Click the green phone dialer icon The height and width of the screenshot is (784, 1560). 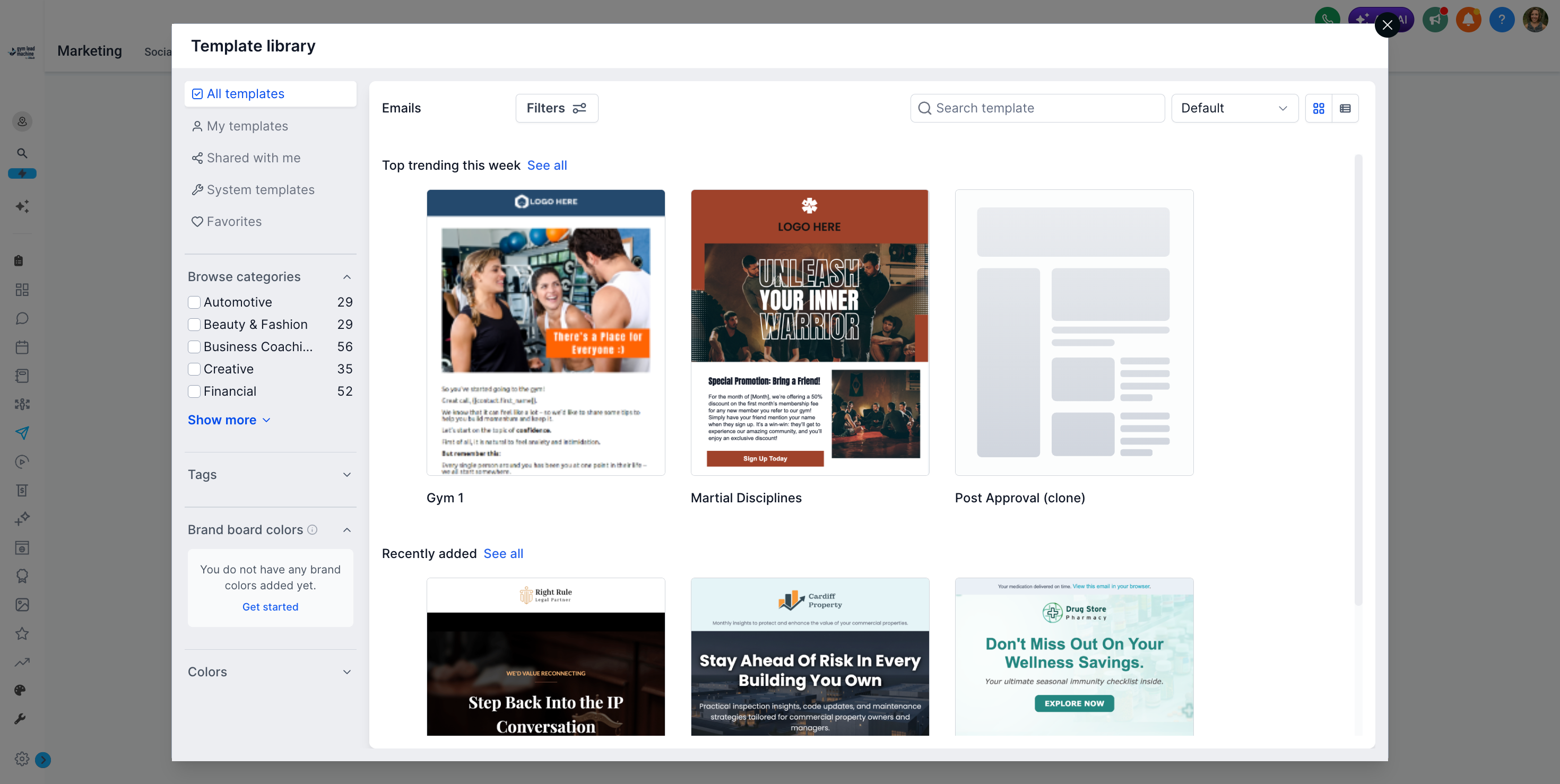pos(1327,20)
